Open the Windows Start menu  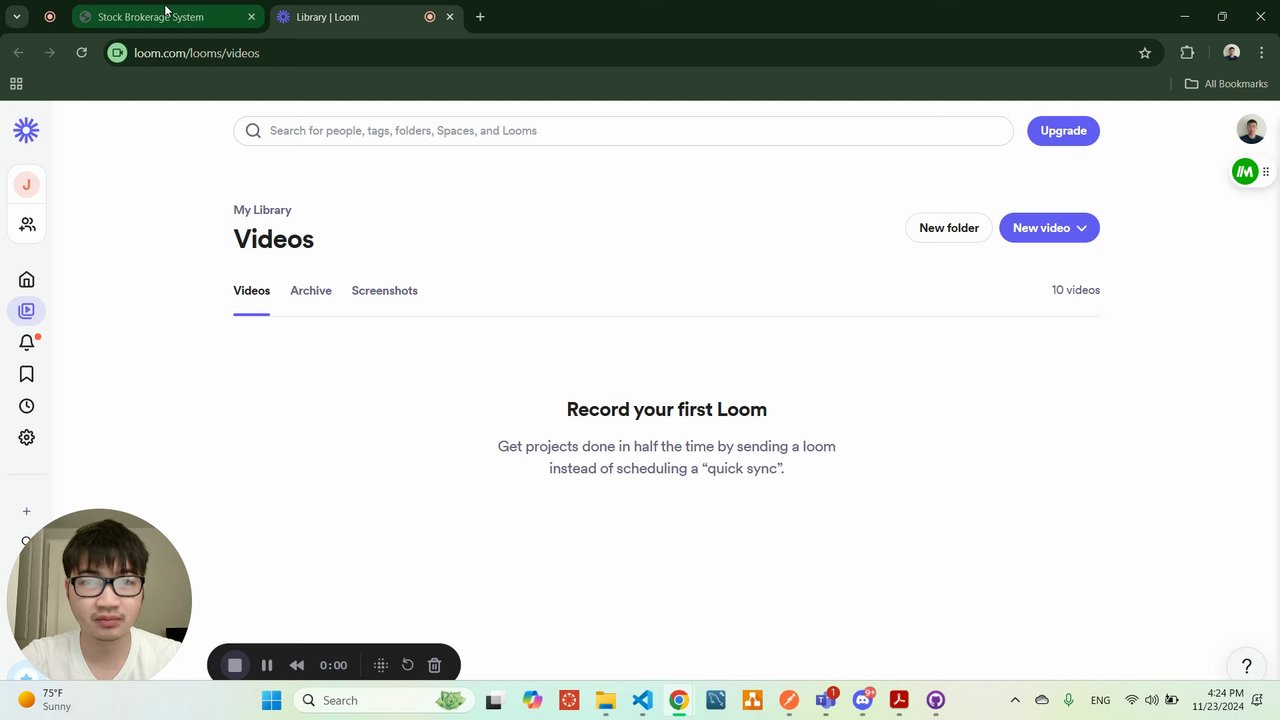point(271,700)
